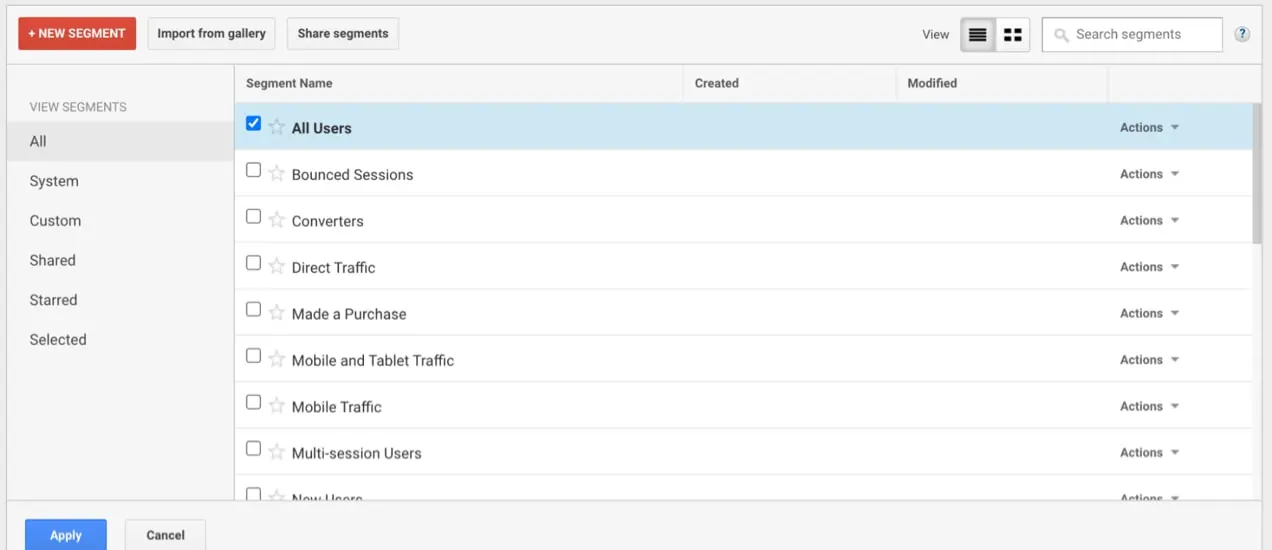Image resolution: width=1272 pixels, height=550 pixels.
Task: Open Actions dropdown for Mobile and Tablet Traffic
Action: (x=1149, y=360)
